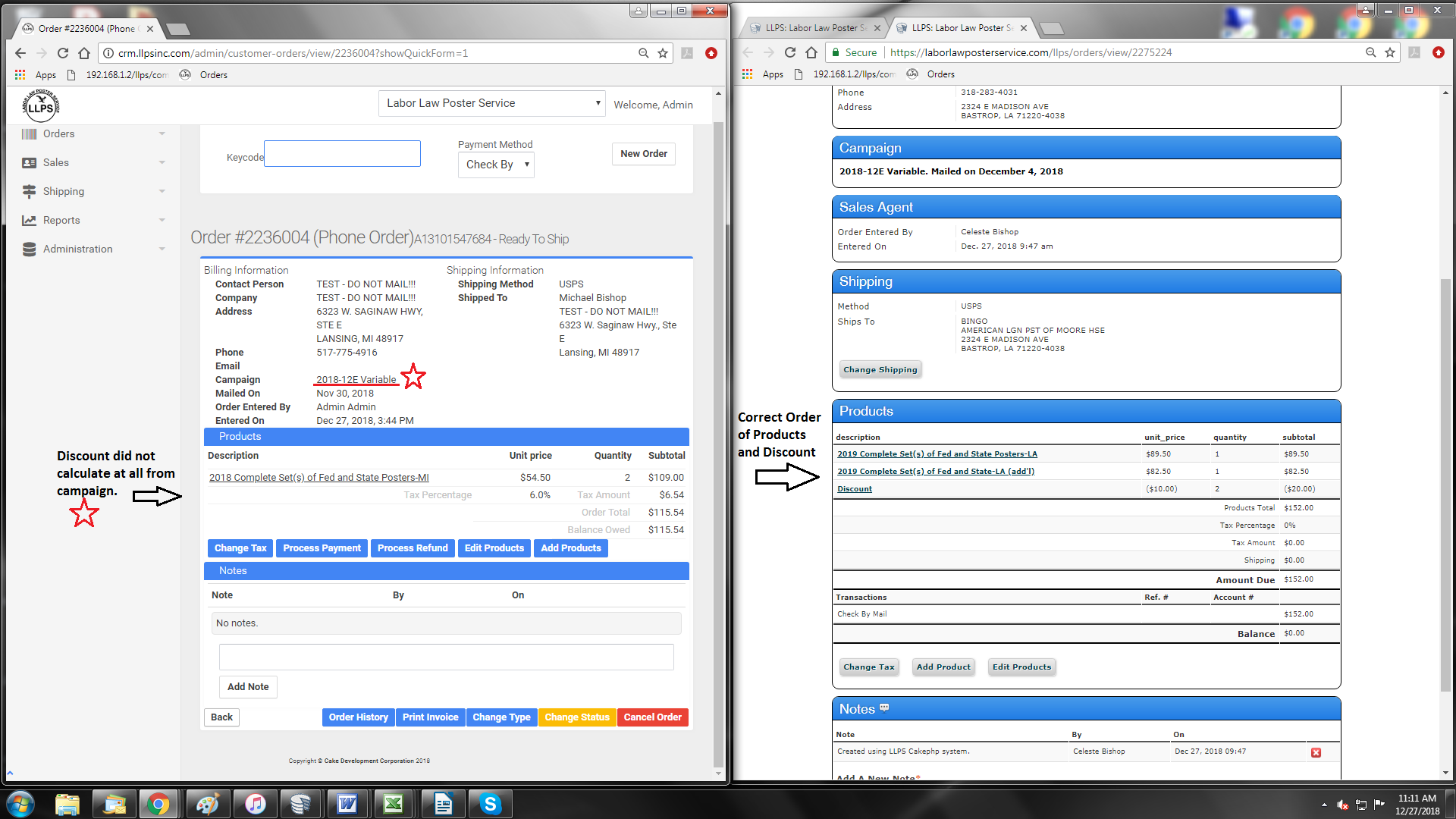Screen dimensions: 1456x819
Task: Click the LLPS logo icon
Action: coord(40,106)
